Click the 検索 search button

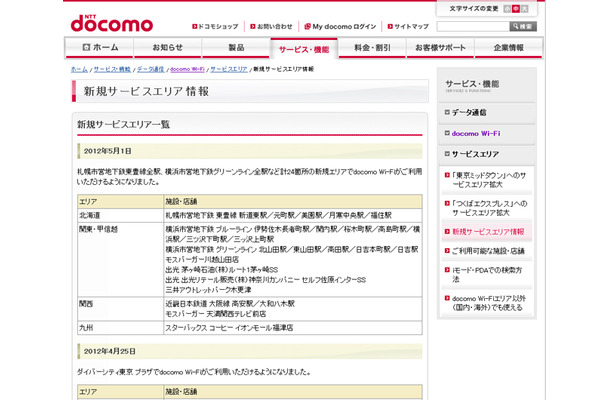[x=523, y=26]
